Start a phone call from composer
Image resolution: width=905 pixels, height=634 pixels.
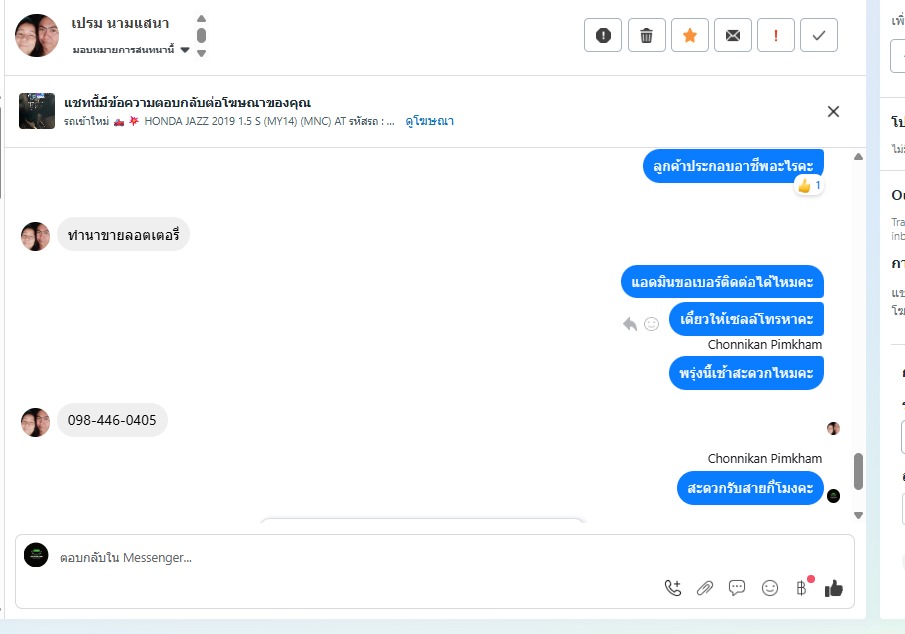pyautogui.click(x=673, y=588)
